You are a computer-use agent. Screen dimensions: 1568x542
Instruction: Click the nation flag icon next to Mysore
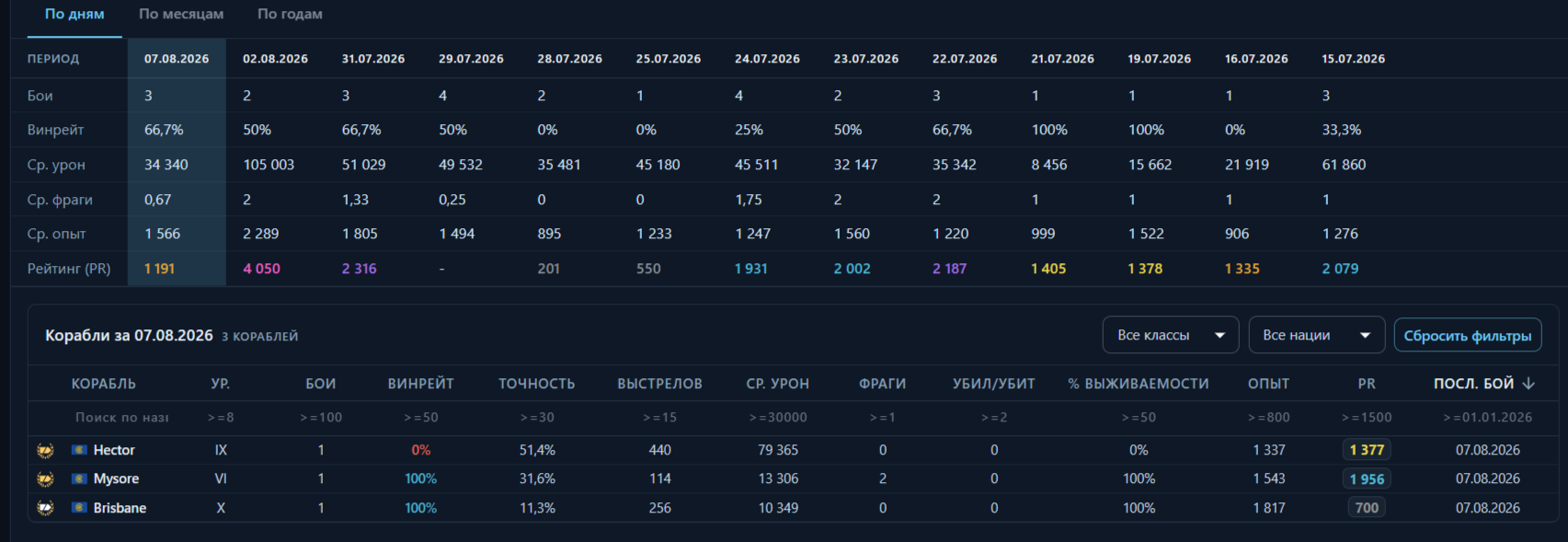tap(79, 479)
